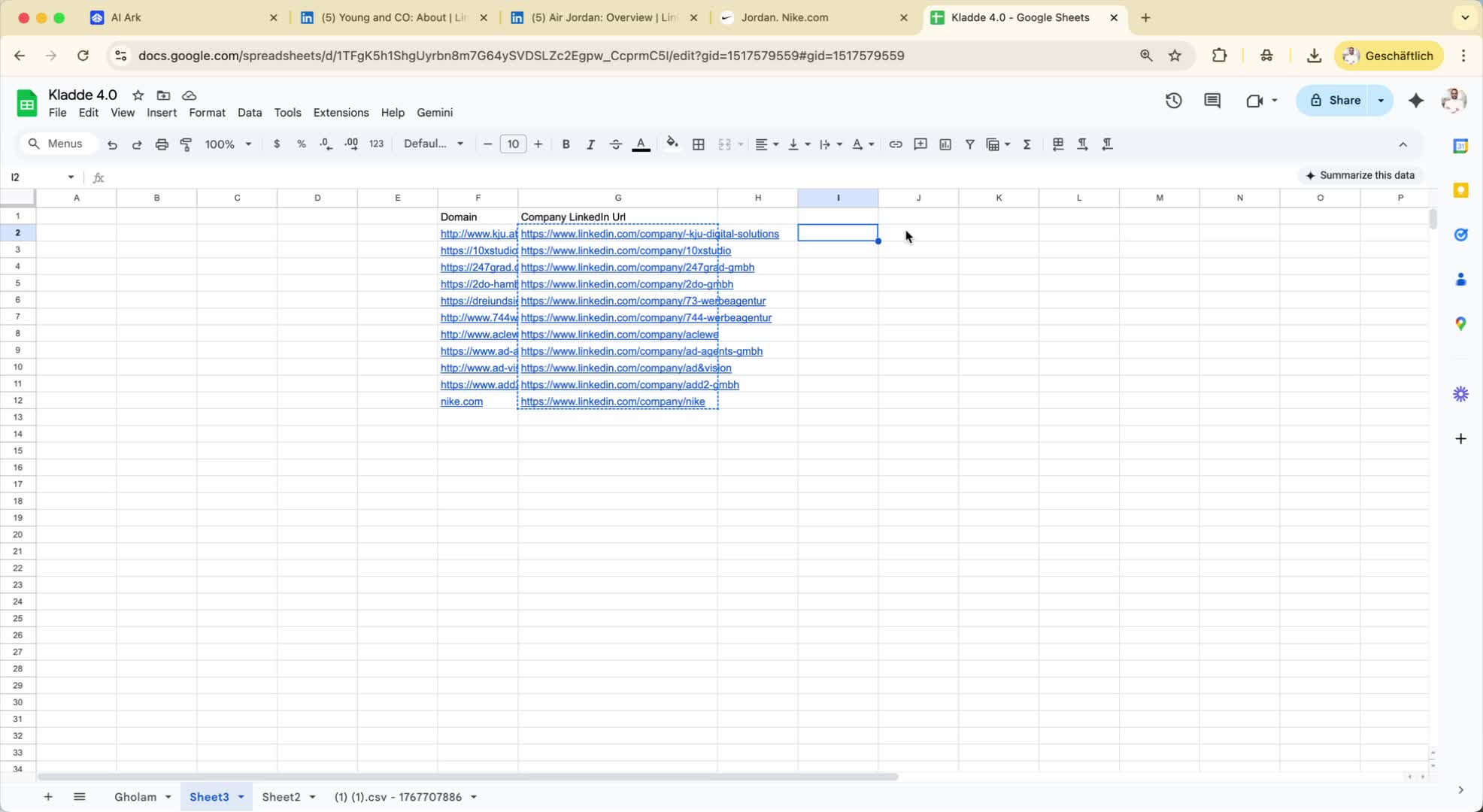Open the Google Maps side panel icon
1483x812 pixels.
pos(1460,323)
